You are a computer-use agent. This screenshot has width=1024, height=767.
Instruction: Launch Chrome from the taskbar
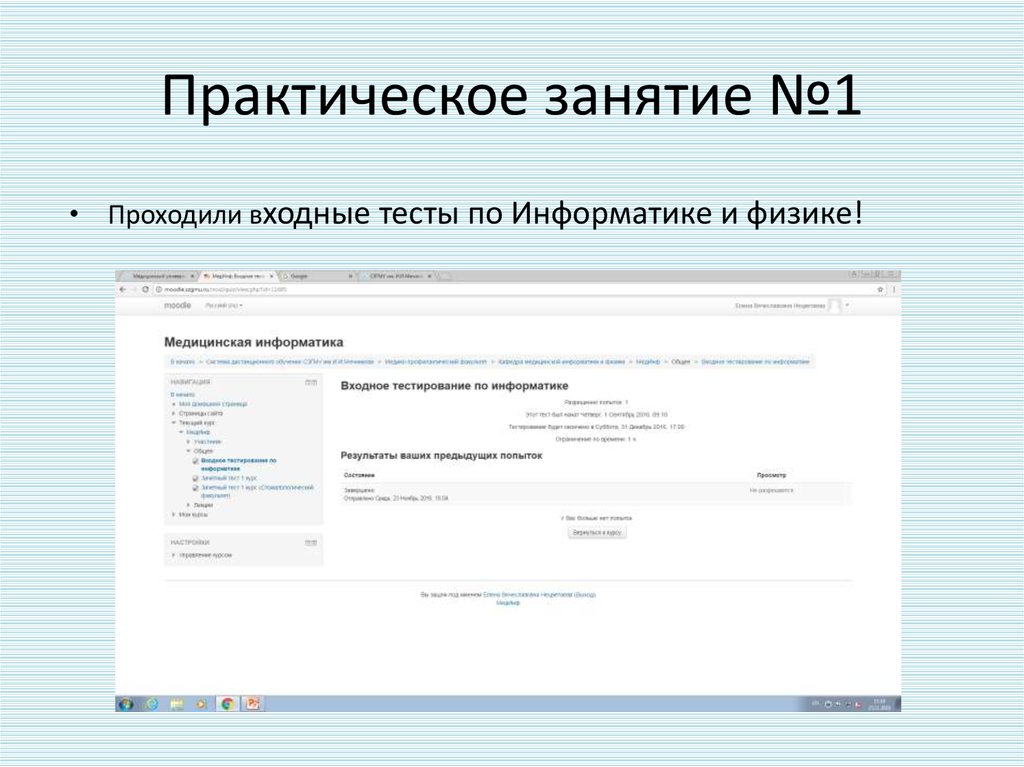click(227, 703)
